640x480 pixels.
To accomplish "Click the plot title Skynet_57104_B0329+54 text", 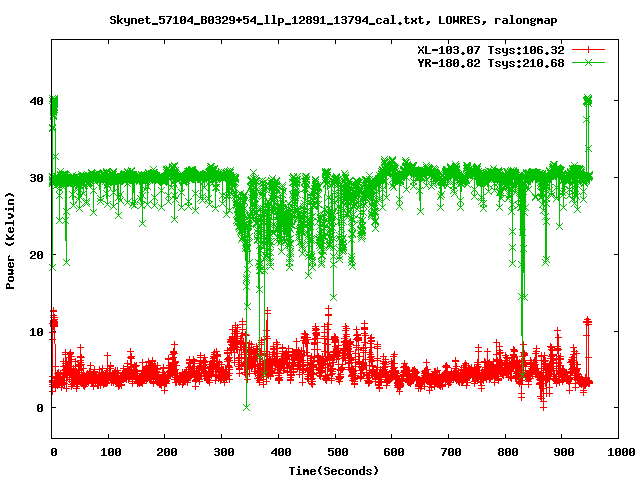I will (333, 20).
